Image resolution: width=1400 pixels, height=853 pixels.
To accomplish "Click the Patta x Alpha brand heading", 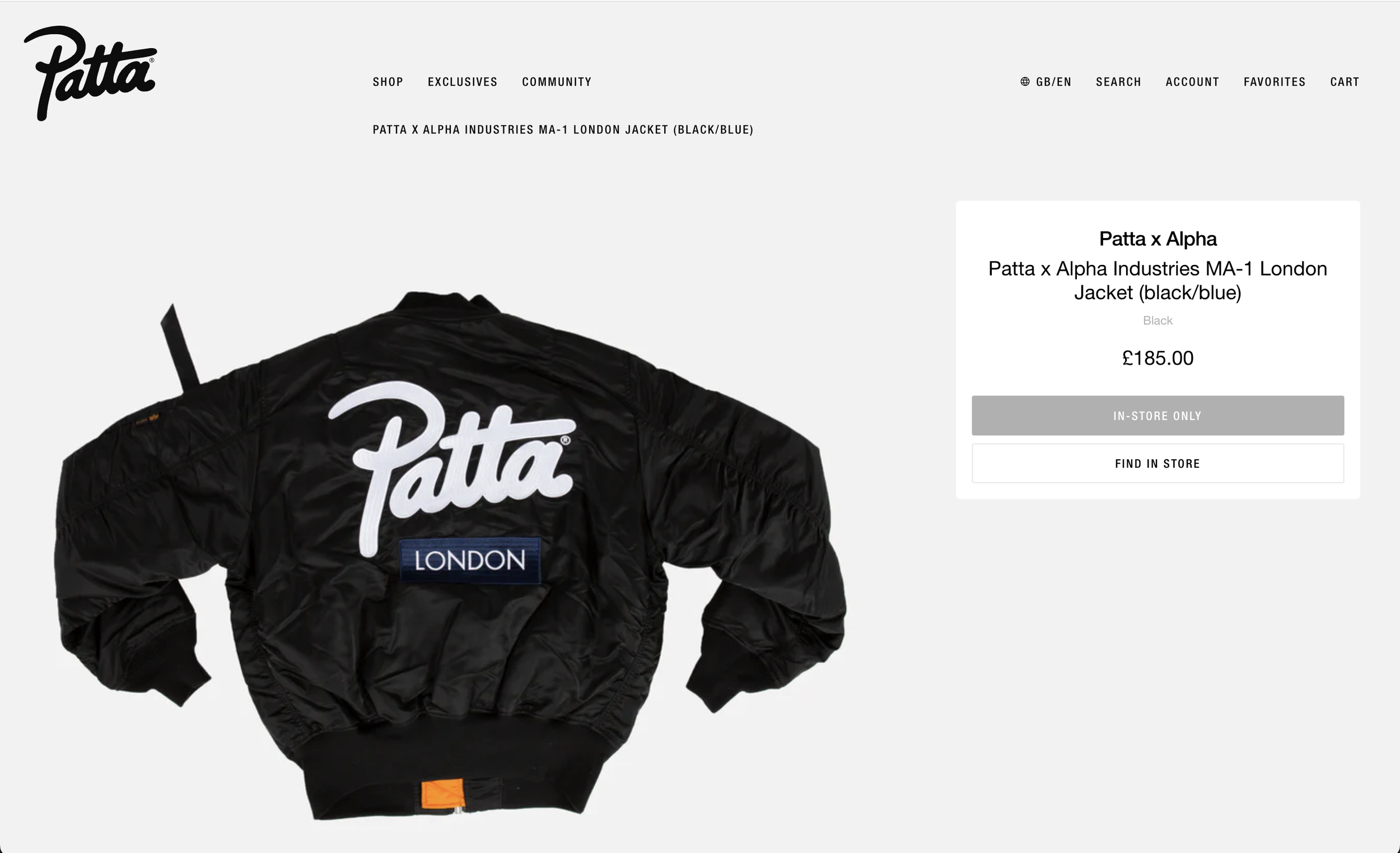I will [x=1158, y=239].
